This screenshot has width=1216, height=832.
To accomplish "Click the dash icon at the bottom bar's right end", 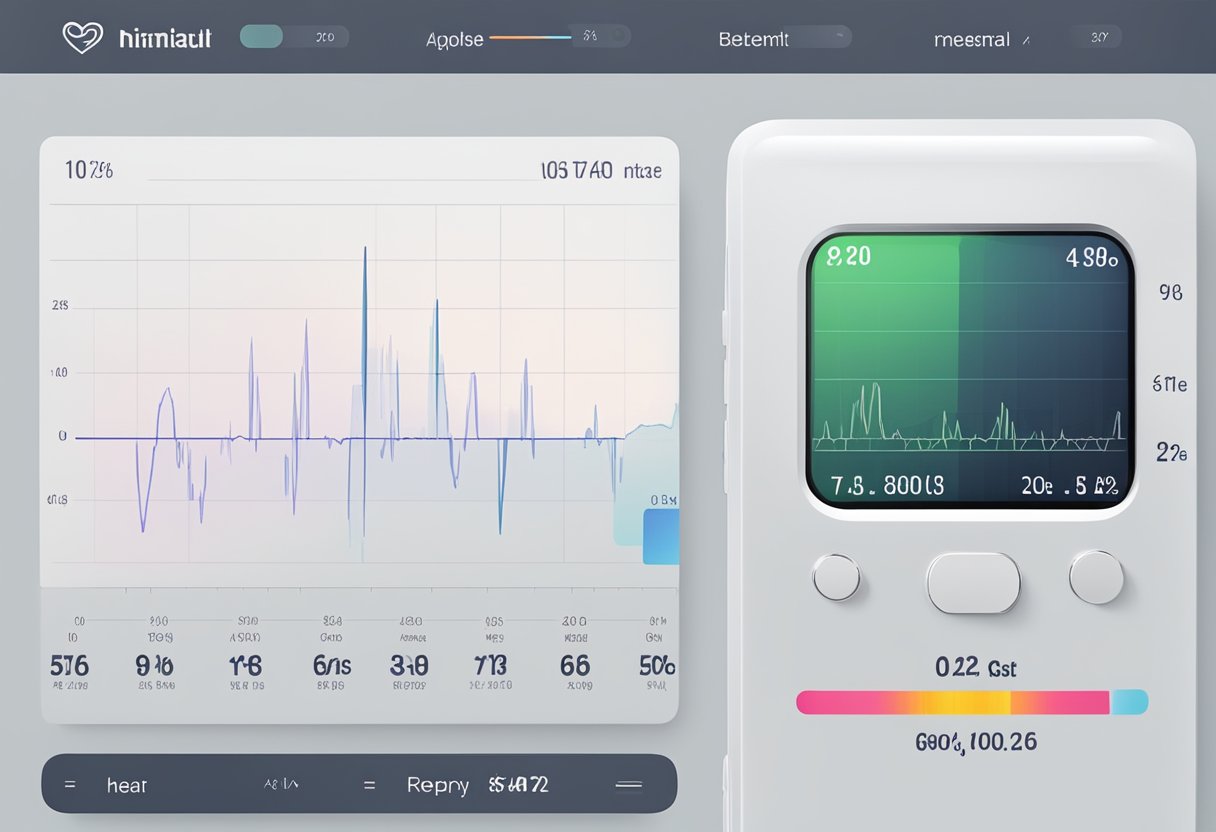I will point(628,785).
